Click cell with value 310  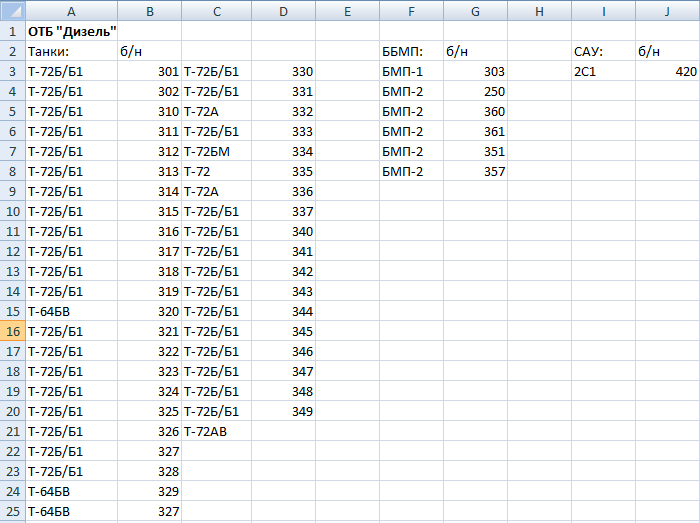(150, 111)
